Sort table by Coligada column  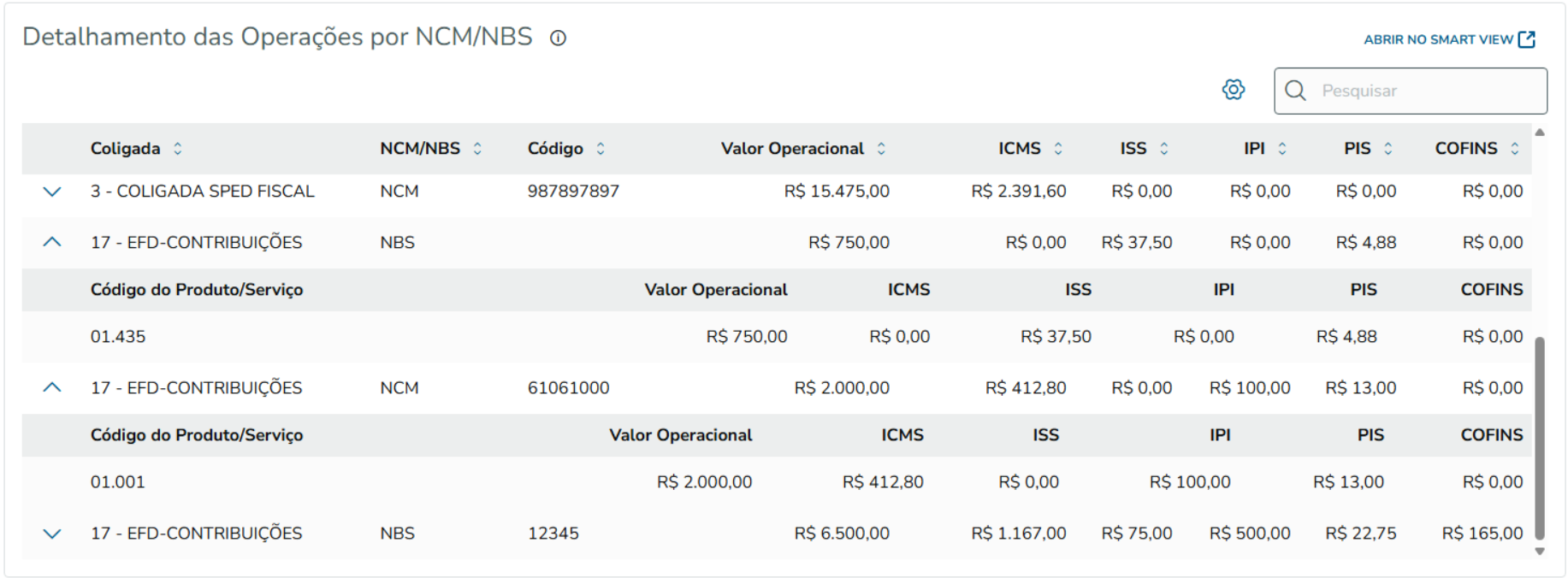[178, 149]
